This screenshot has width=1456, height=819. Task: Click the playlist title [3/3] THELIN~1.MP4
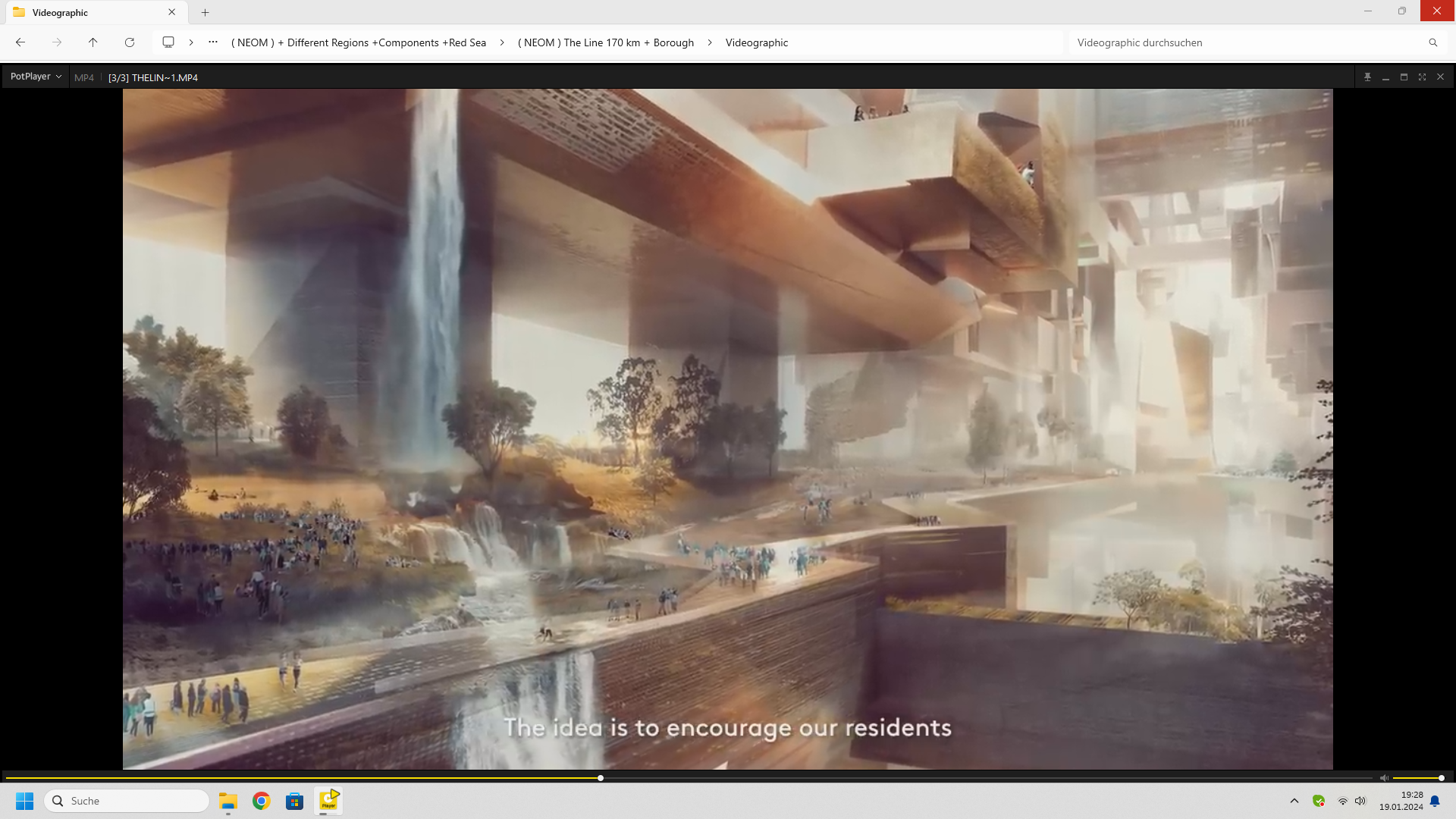click(x=153, y=77)
